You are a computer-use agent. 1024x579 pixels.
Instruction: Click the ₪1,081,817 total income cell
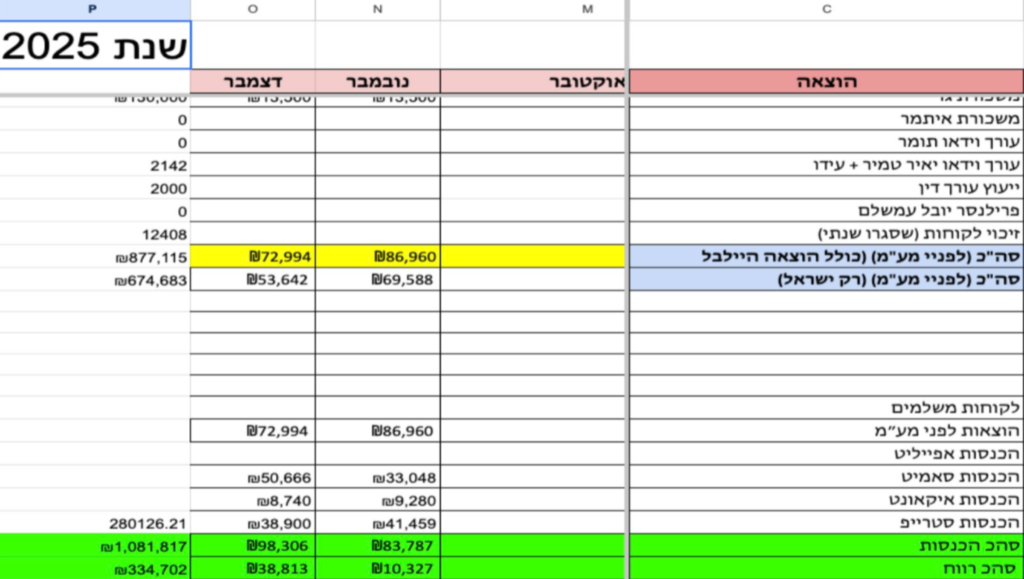(95, 546)
